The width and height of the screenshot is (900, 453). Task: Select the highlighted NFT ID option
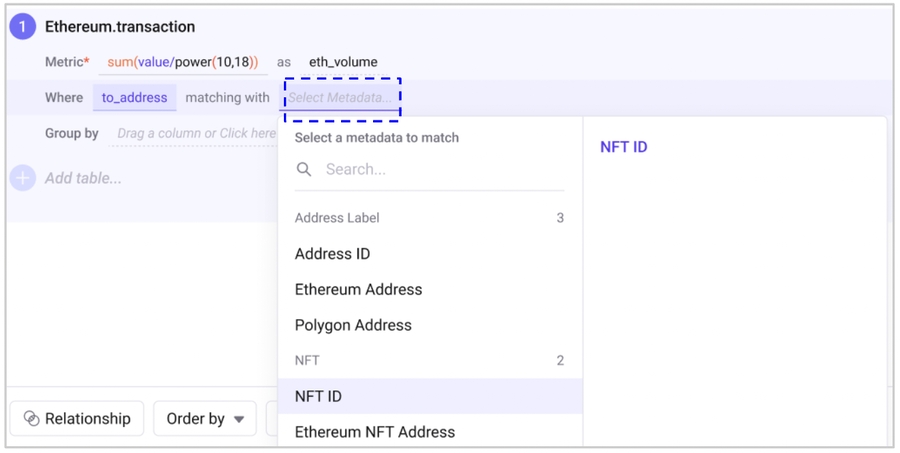pyautogui.click(x=318, y=396)
